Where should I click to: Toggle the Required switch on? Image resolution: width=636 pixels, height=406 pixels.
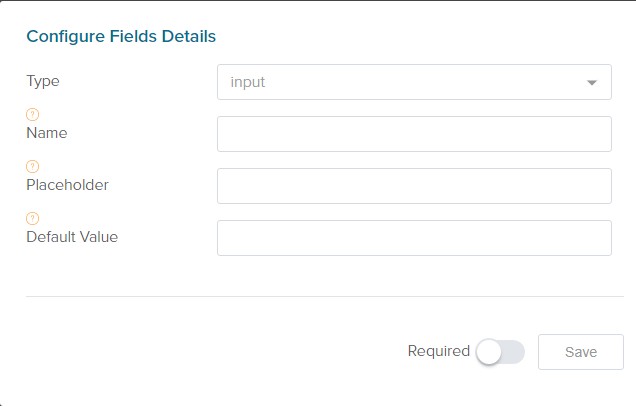pos(500,352)
